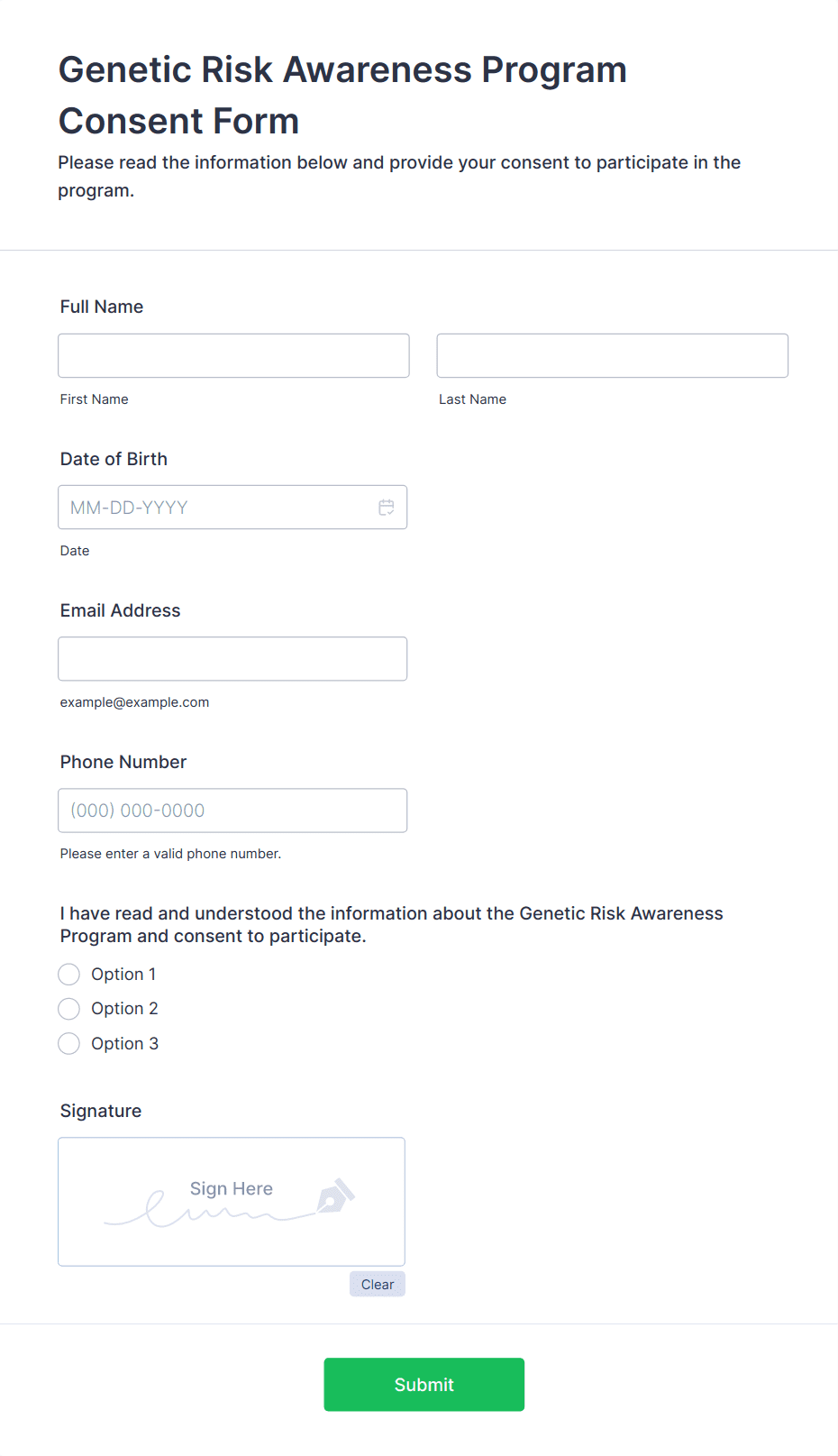
Task: Click the 'Phone Number' label
Action: tap(123, 762)
